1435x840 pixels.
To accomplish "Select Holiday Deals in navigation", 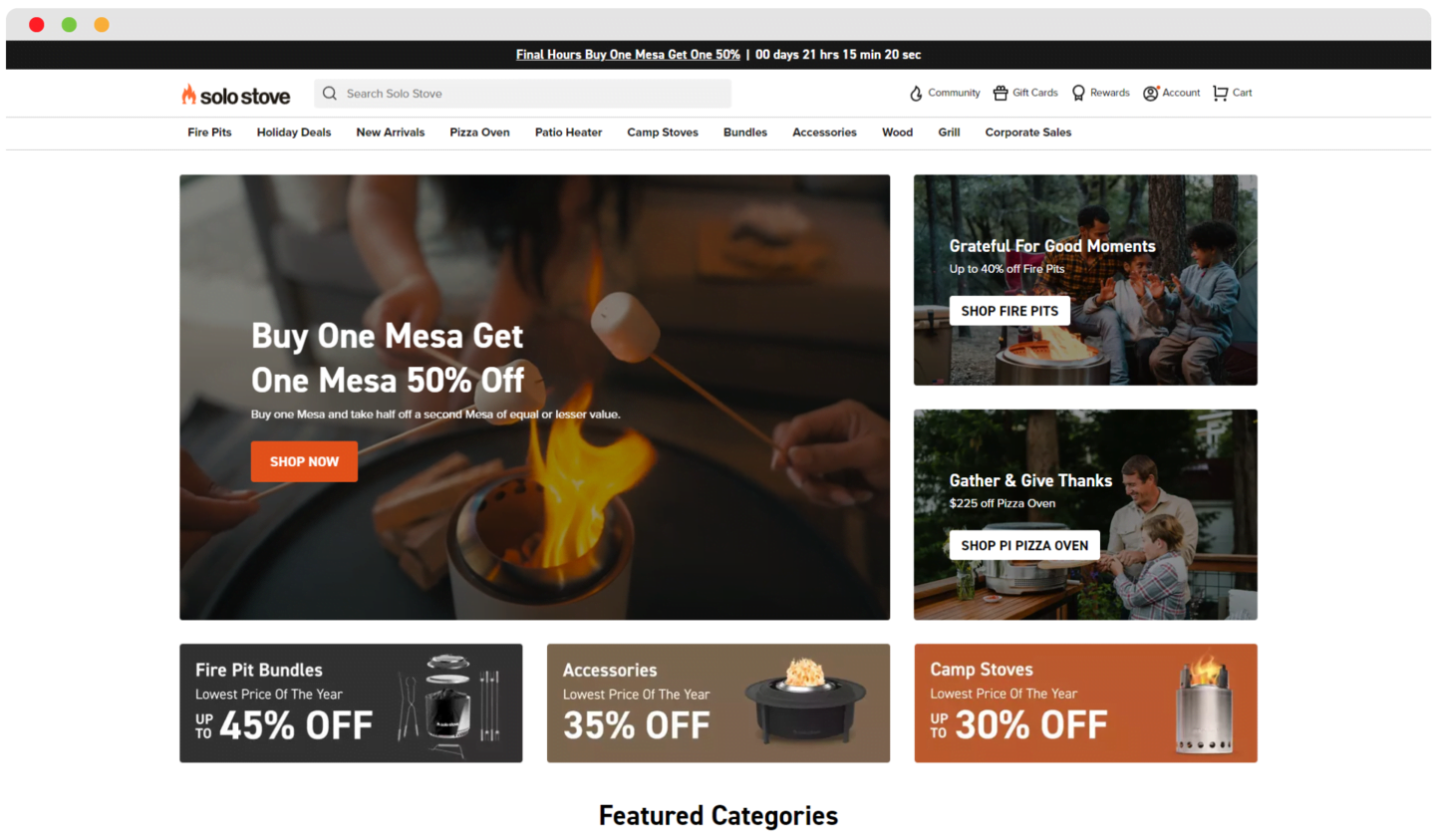I will [294, 133].
